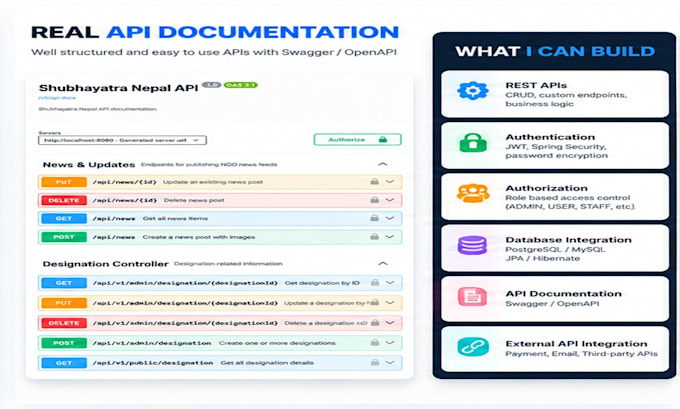Click 'Create one or more designations' text
Screen dimensions: 680x409
277,343
